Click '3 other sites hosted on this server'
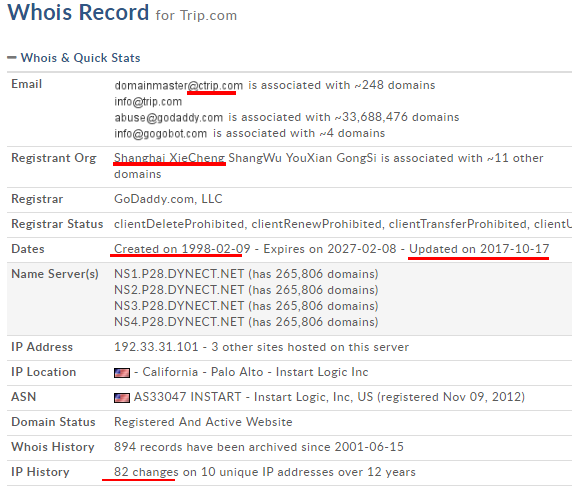The width and height of the screenshot is (572, 488). (310, 346)
